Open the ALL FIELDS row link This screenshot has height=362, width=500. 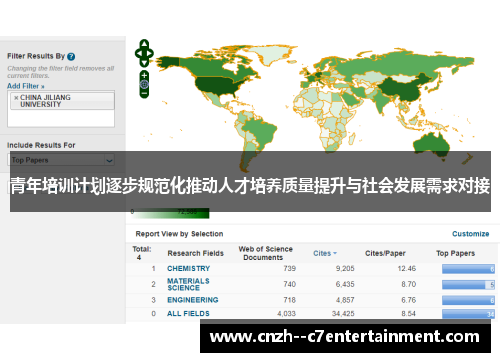pos(188,314)
